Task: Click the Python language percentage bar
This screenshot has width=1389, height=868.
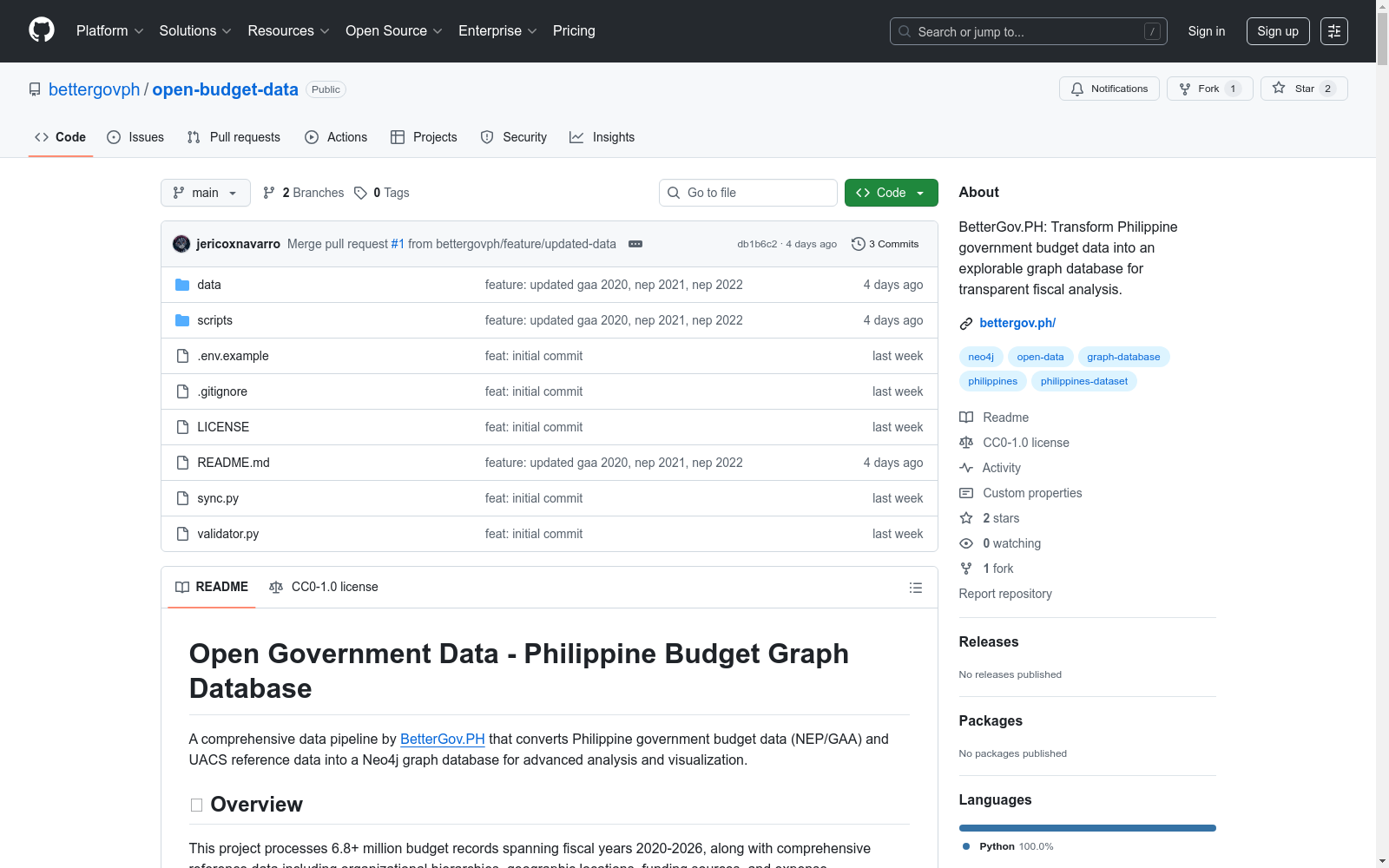Action: point(1088,828)
